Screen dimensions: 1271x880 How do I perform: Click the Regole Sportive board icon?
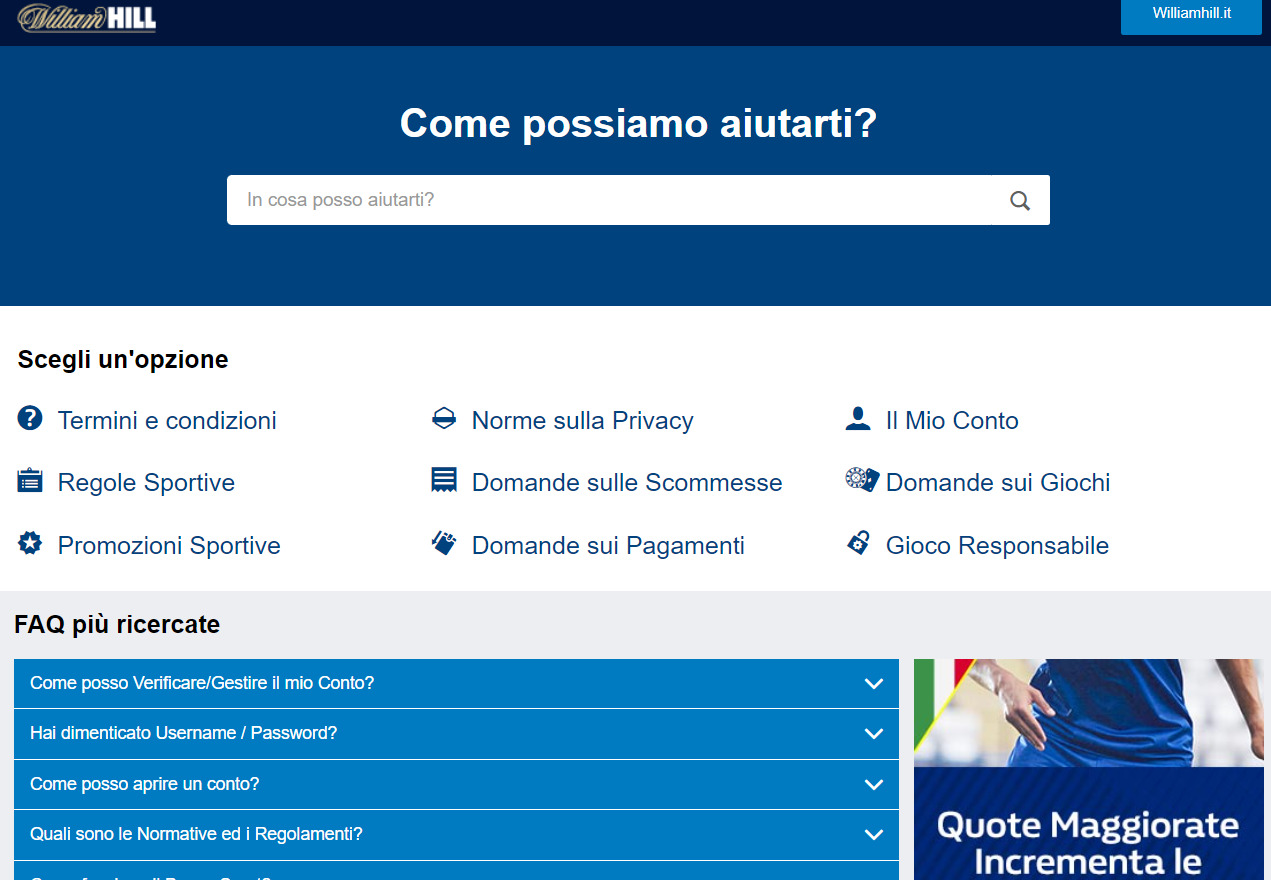coord(30,481)
